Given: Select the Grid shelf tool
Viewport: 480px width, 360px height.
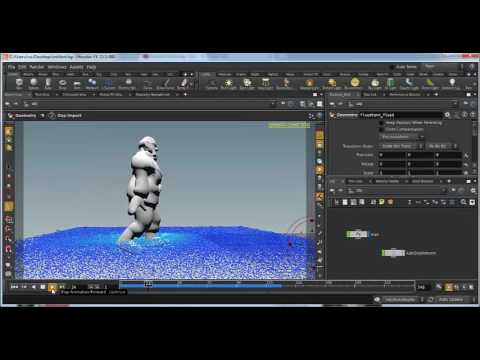Looking at the screenshot, I should pos(77,83).
